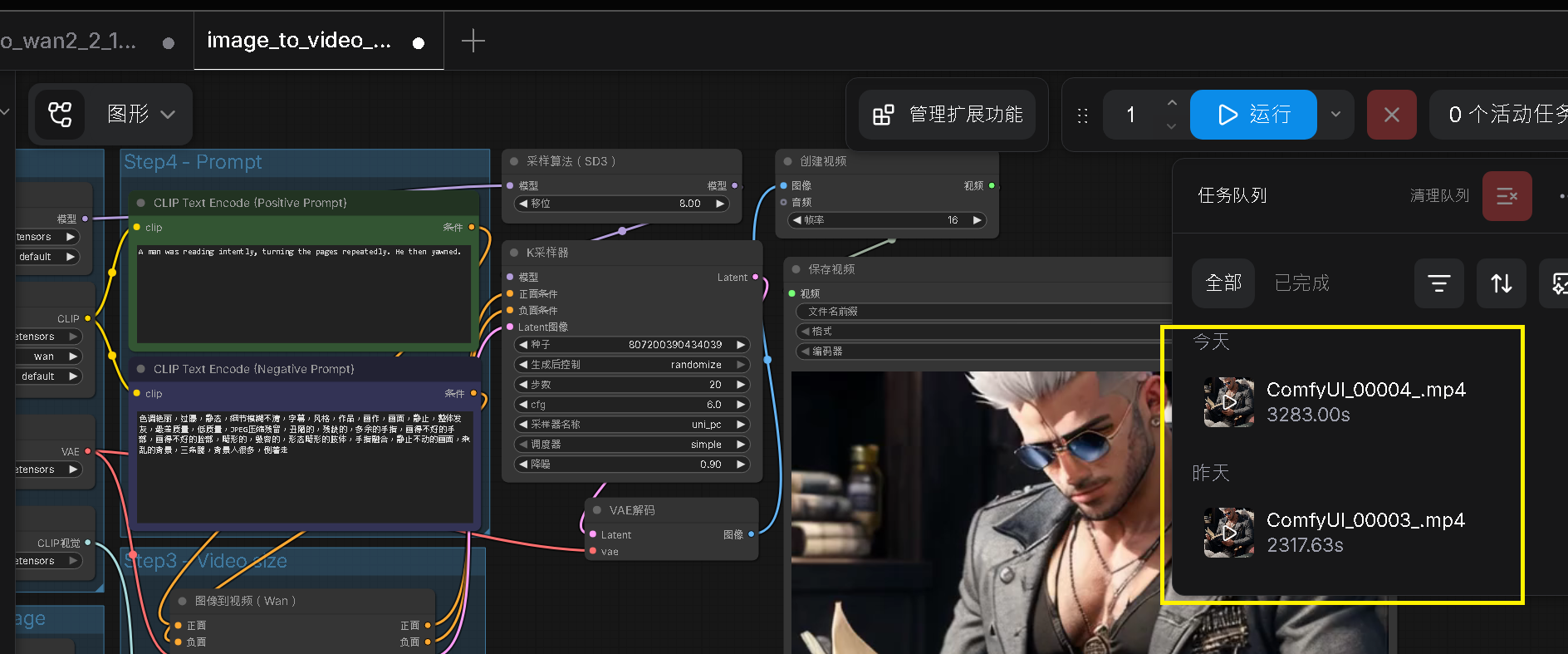Open the 编码器 codec dropdown
The width and height of the screenshot is (1568, 654).
984,352
